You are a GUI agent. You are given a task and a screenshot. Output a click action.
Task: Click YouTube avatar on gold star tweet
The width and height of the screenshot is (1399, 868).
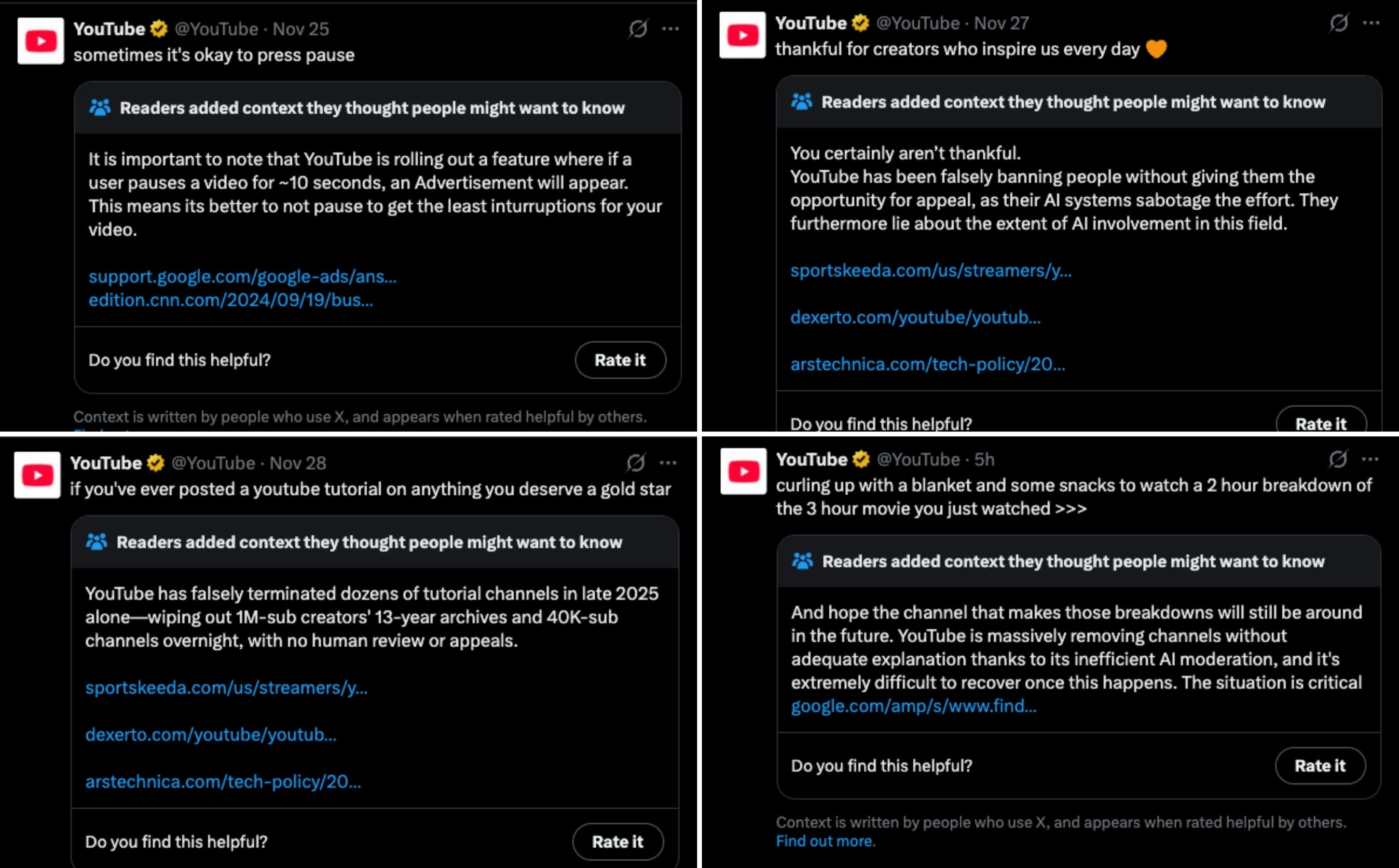coord(37,475)
